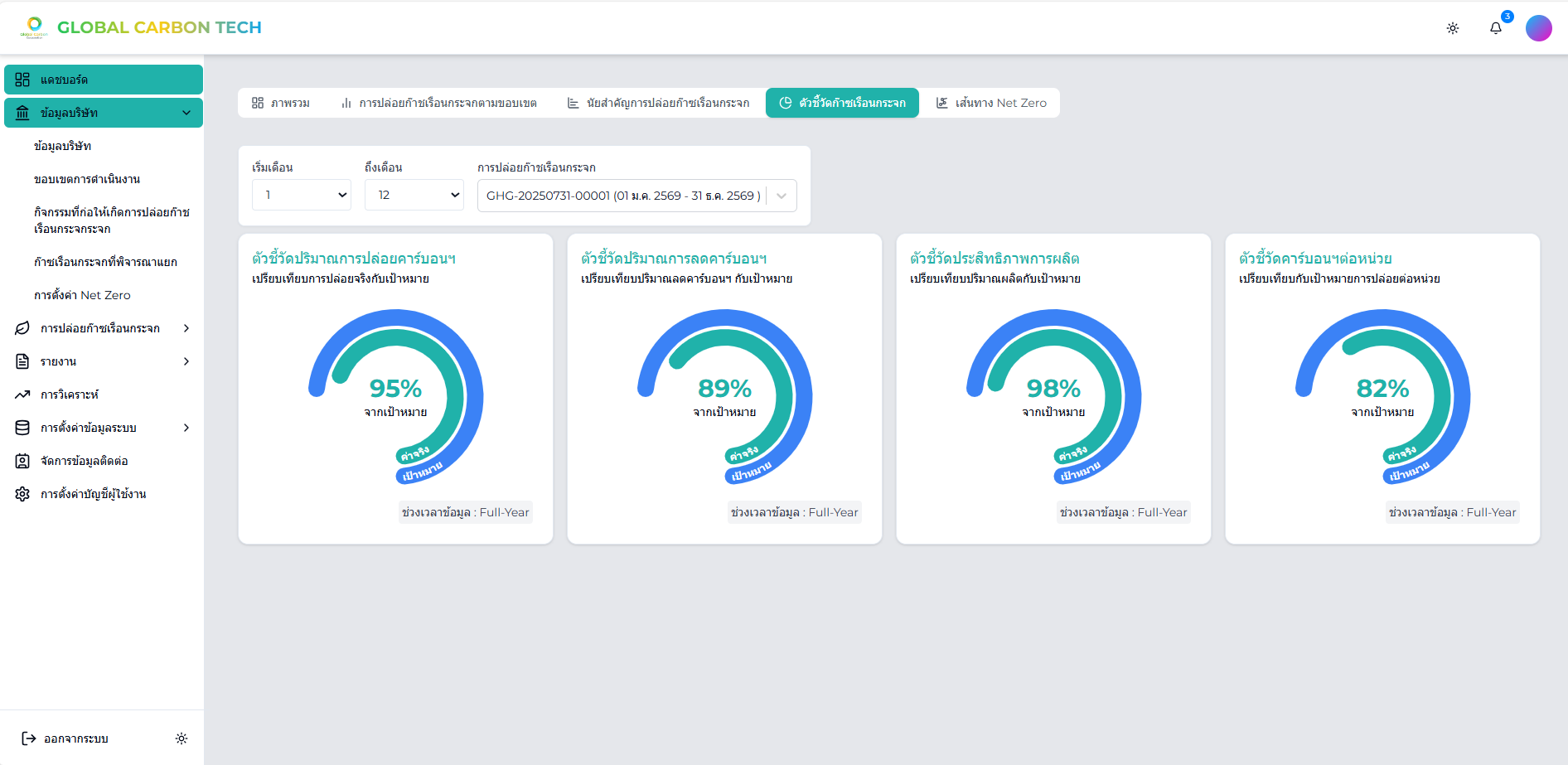Click the leaf icon for greenhouse gas emissions
Screen dimensions: 1568x765
tap(22, 328)
